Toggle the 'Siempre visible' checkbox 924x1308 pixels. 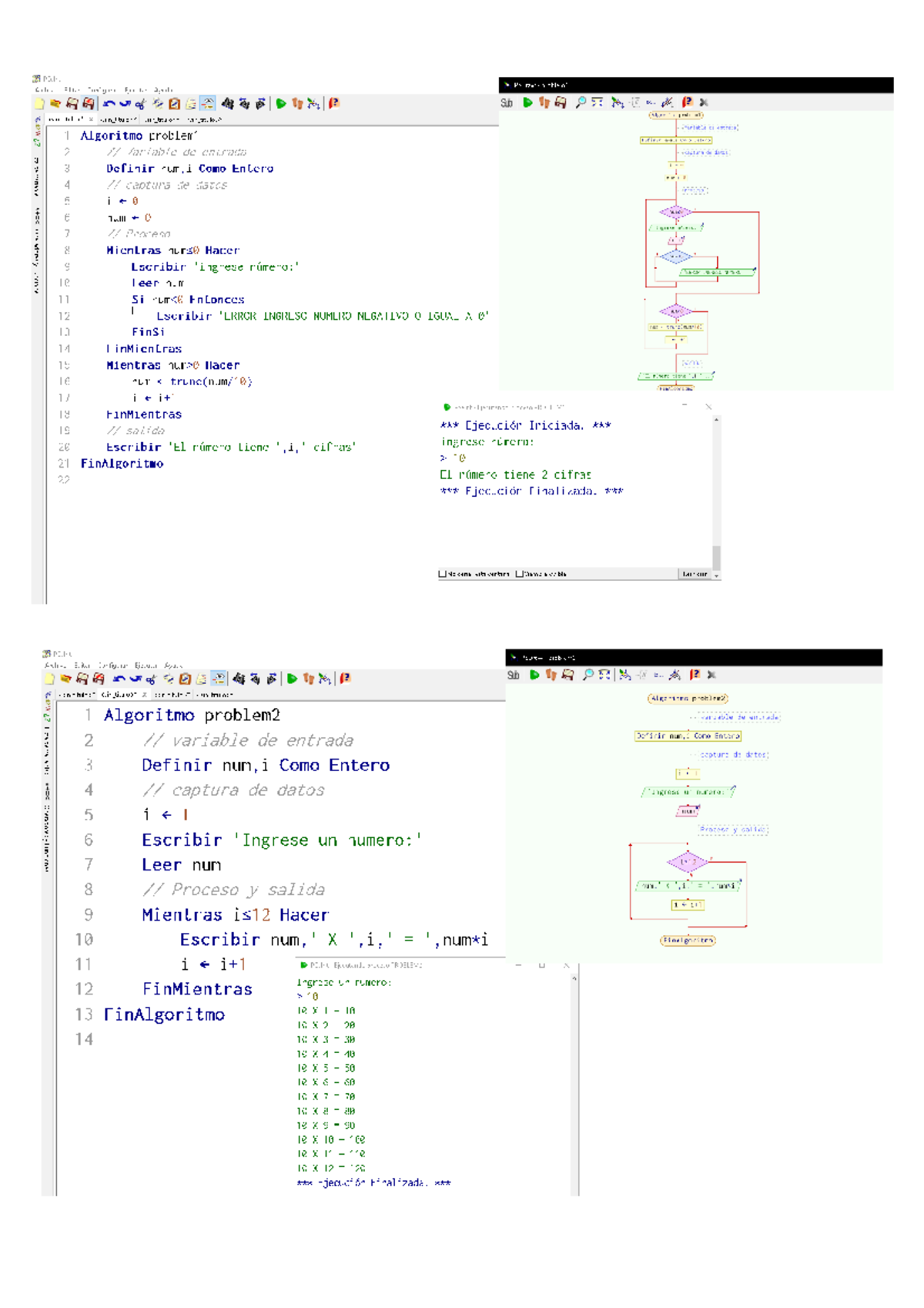(520, 574)
